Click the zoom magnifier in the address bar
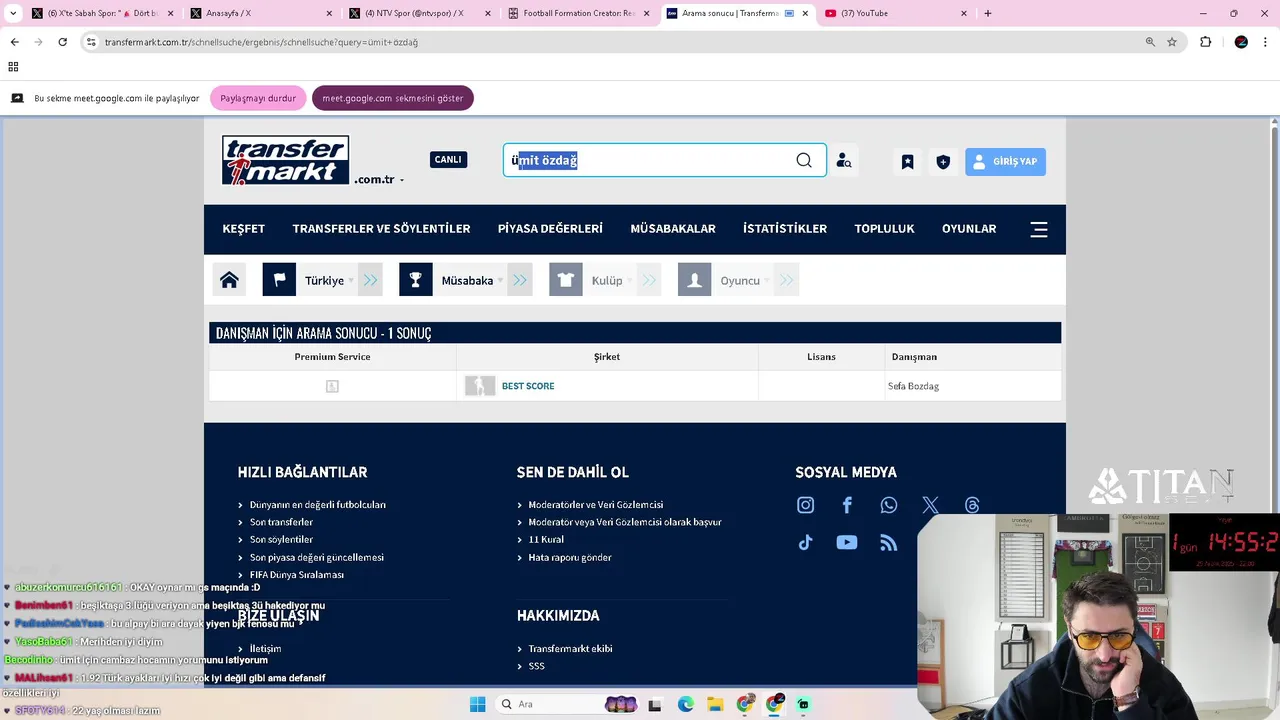Screen dimensions: 1280x720 coord(1150,42)
